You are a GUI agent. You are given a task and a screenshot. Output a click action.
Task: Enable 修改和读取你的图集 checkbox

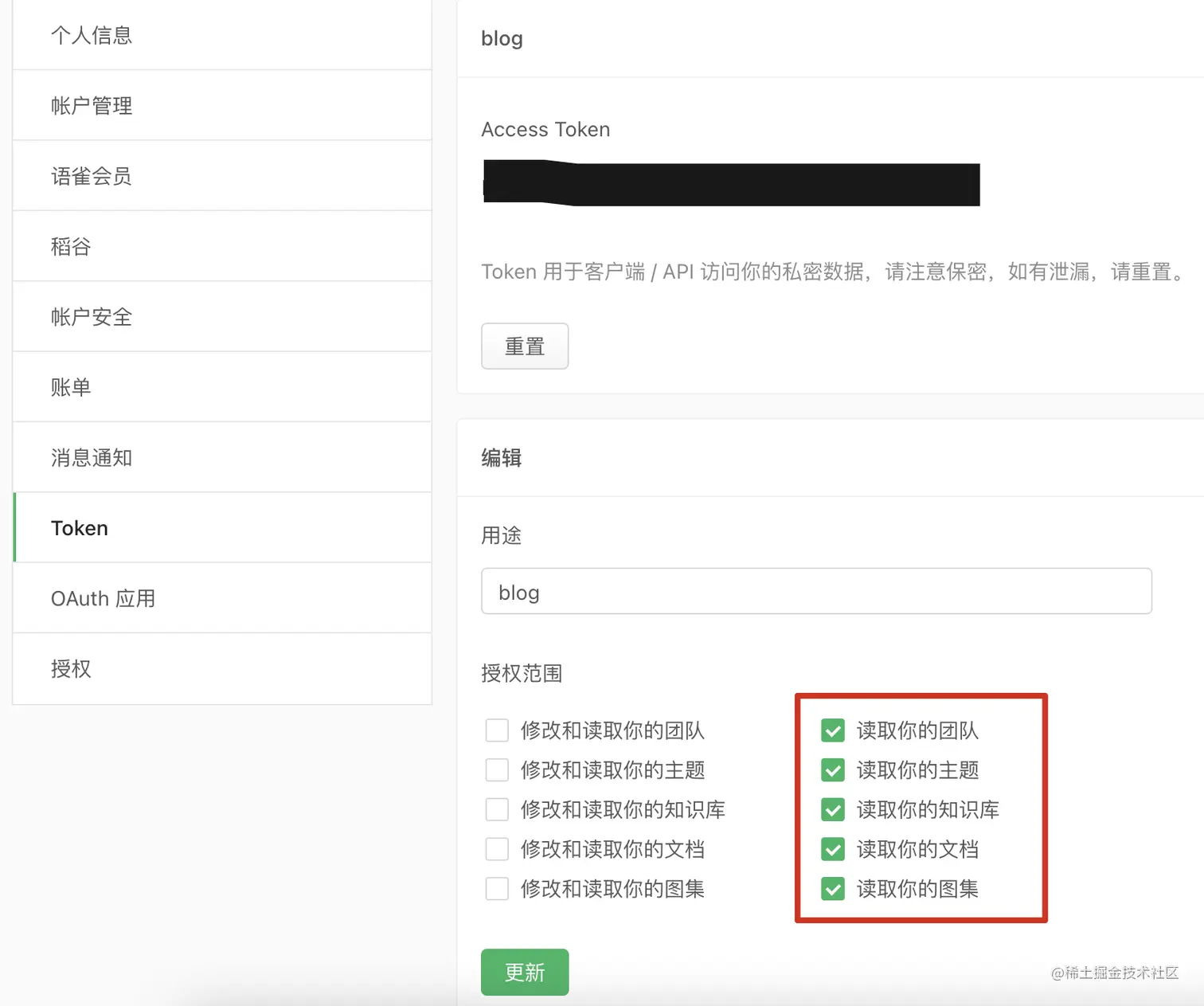(x=497, y=889)
